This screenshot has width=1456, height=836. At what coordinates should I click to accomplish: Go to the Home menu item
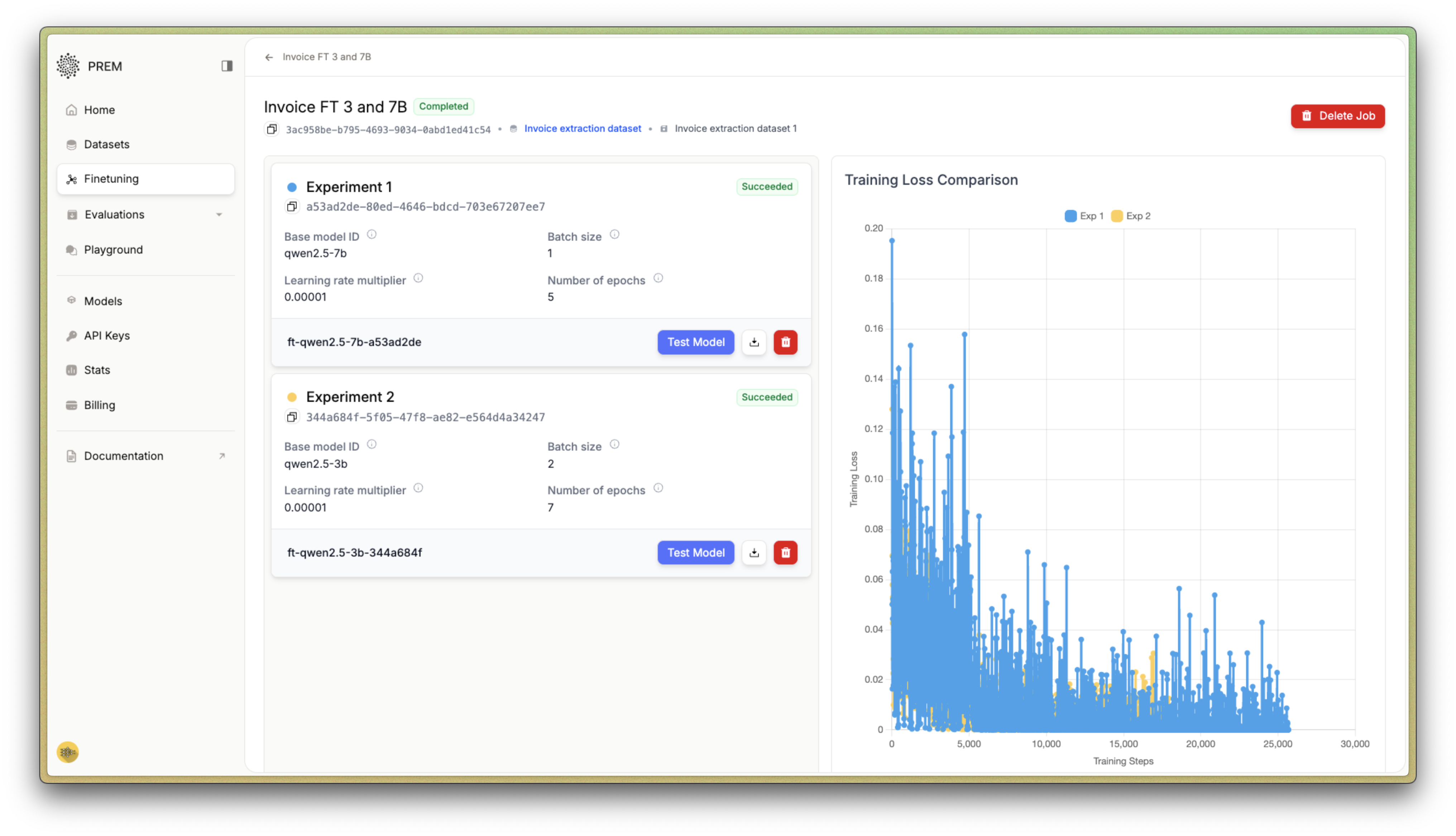tap(99, 110)
